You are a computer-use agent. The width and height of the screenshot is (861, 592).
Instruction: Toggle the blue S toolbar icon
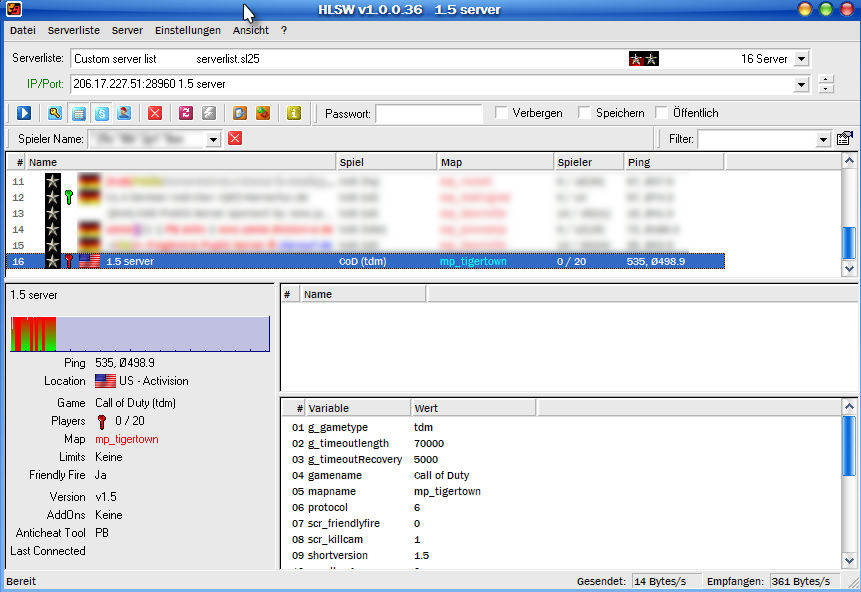click(102, 113)
